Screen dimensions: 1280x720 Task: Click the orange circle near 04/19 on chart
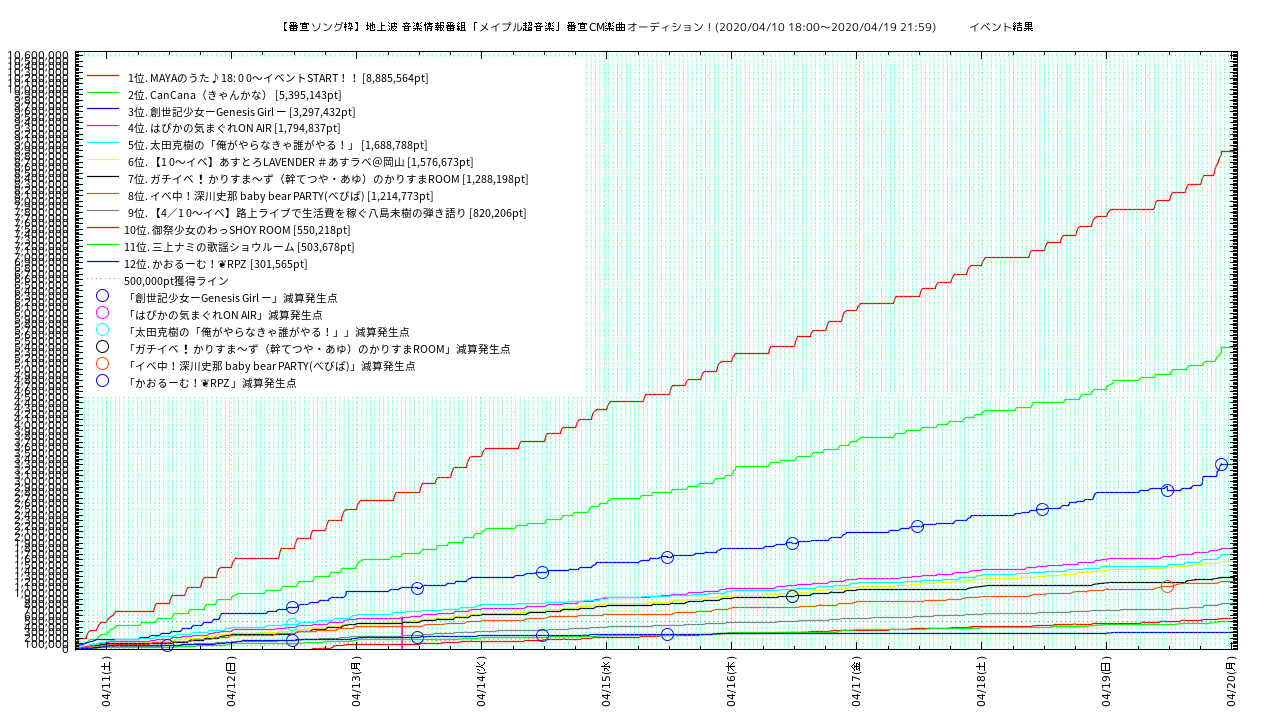point(1167,586)
